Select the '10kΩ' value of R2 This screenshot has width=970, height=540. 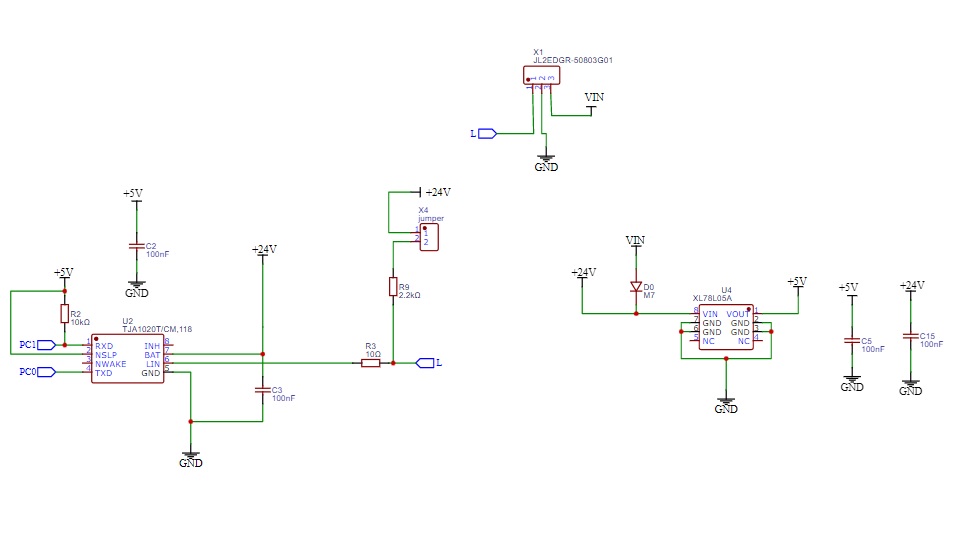click(80, 322)
